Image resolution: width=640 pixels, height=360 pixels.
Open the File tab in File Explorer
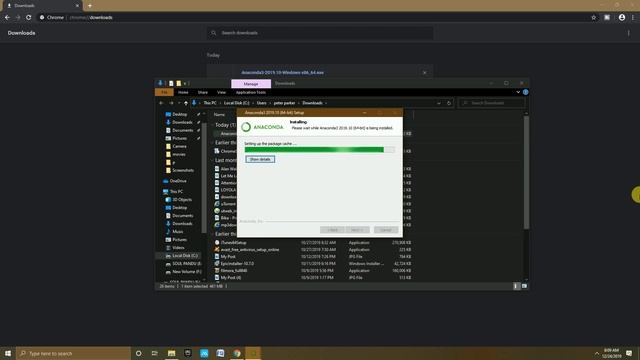pos(164,92)
